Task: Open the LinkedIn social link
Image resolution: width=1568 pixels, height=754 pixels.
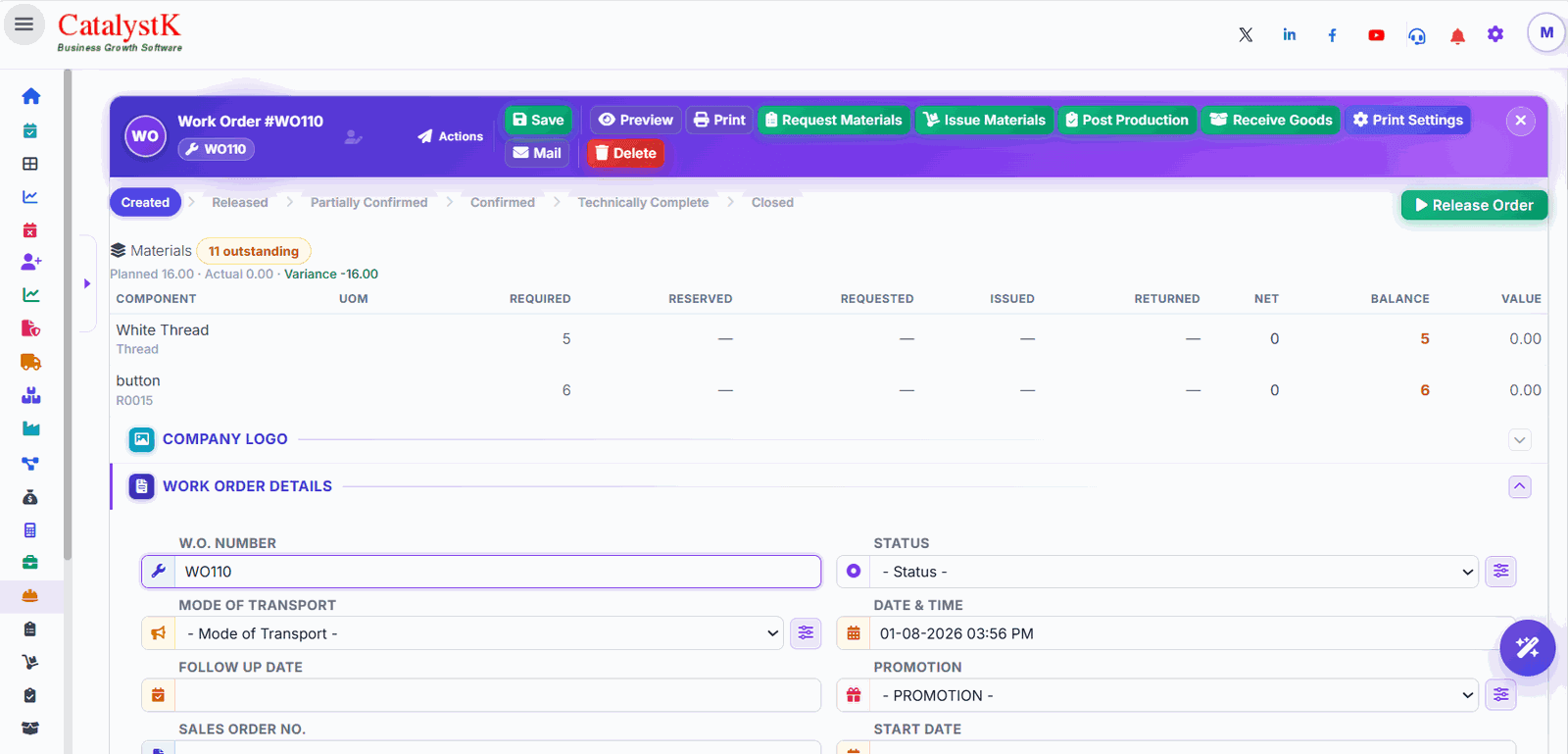Action: coord(1290,35)
